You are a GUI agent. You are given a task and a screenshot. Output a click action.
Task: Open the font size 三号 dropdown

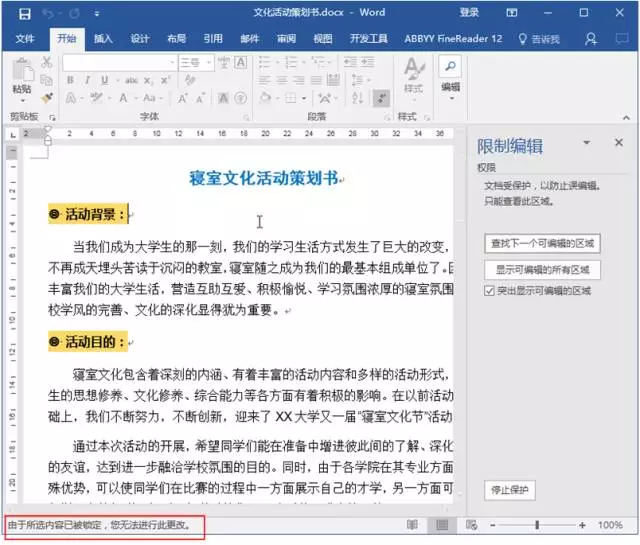pyautogui.click(x=209, y=62)
